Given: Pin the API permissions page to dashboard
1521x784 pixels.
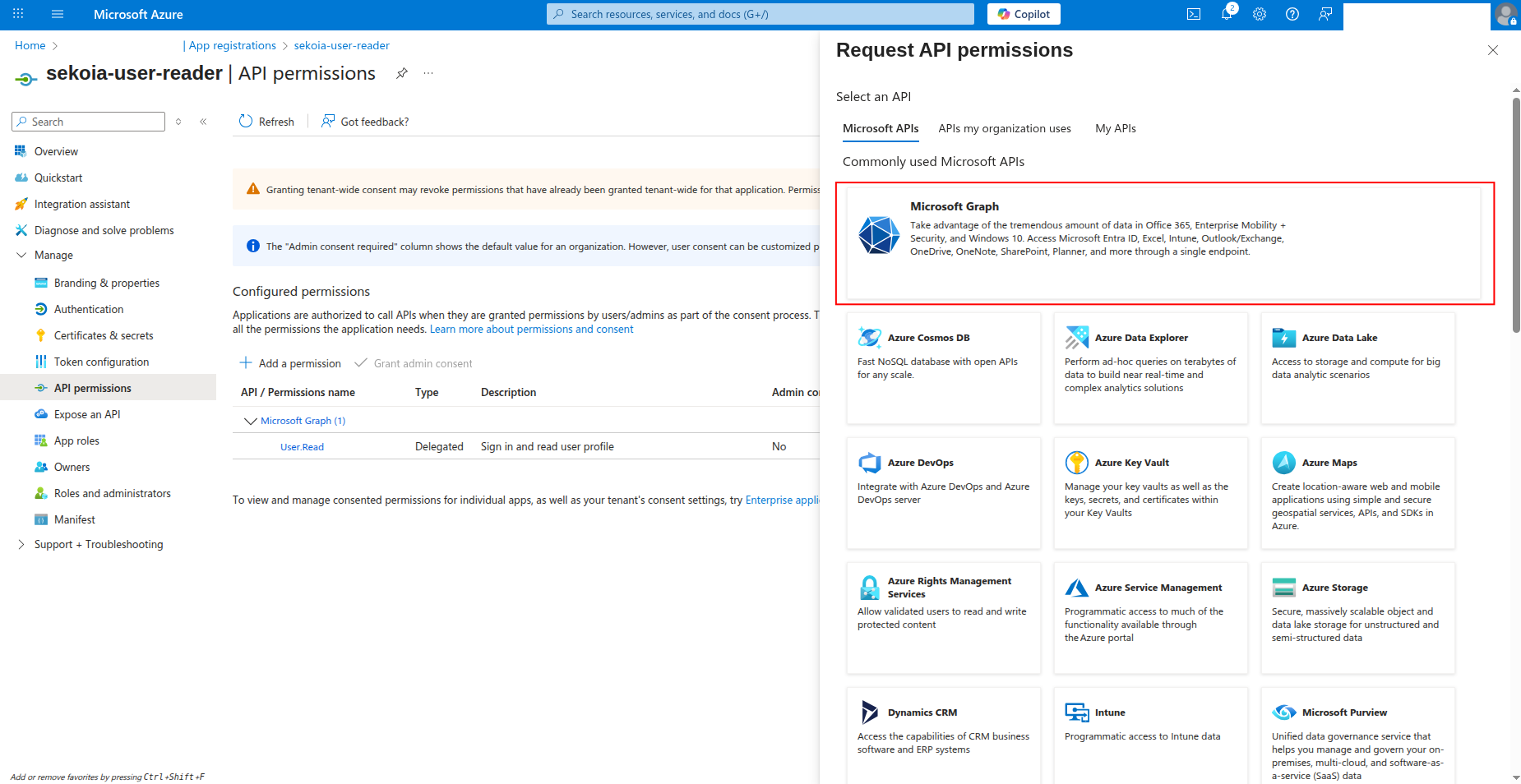Looking at the screenshot, I should 401,73.
